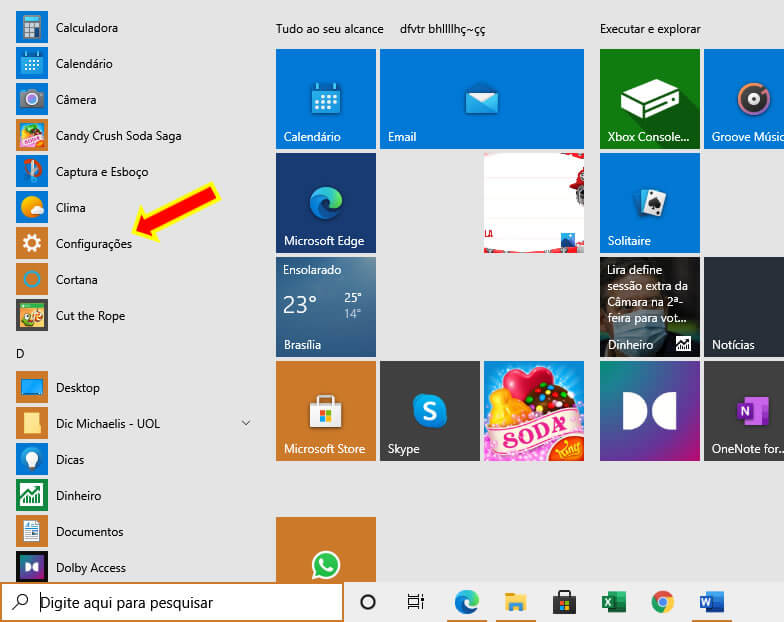This screenshot has width=784, height=622.
Task: Open Word from the taskbar
Action: (x=712, y=602)
